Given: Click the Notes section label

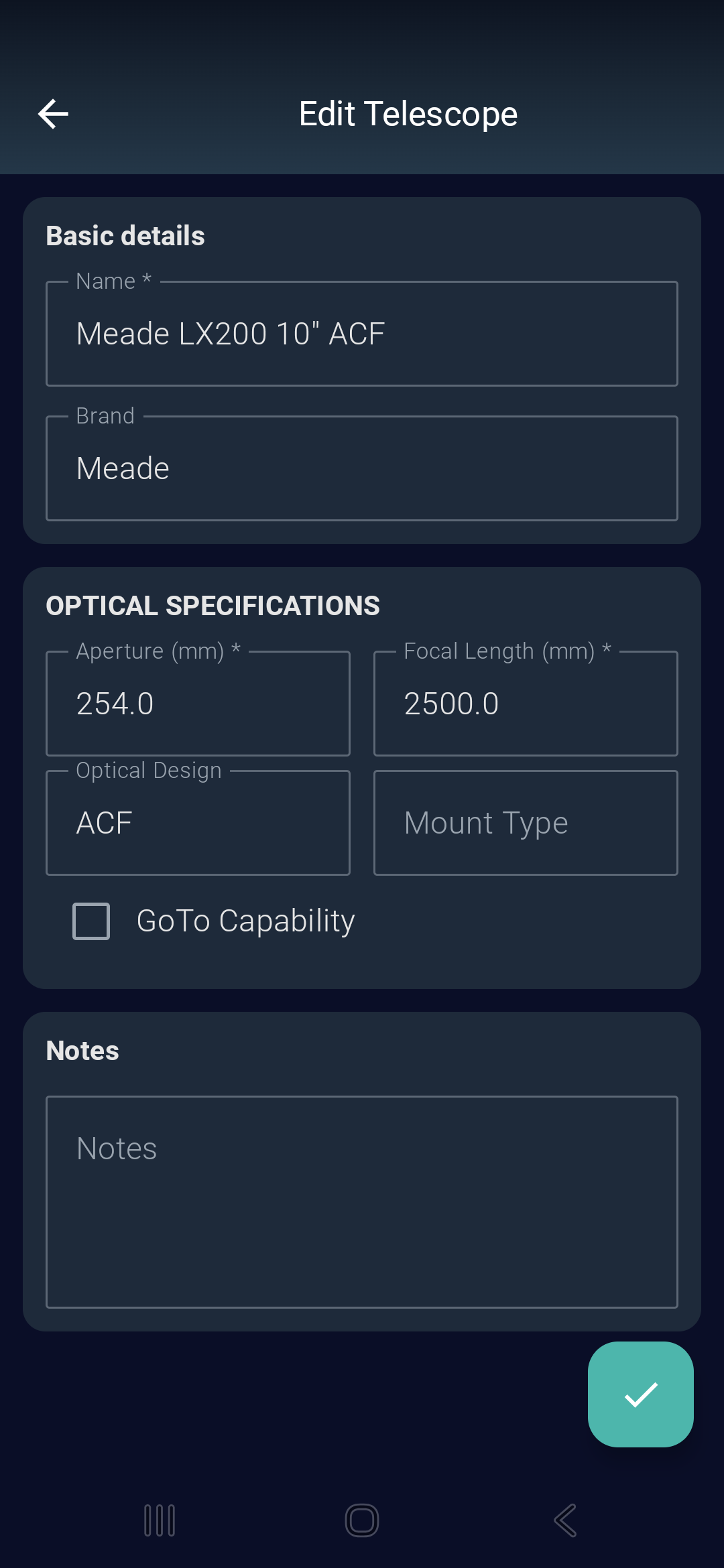Looking at the screenshot, I should point(81,1050).
